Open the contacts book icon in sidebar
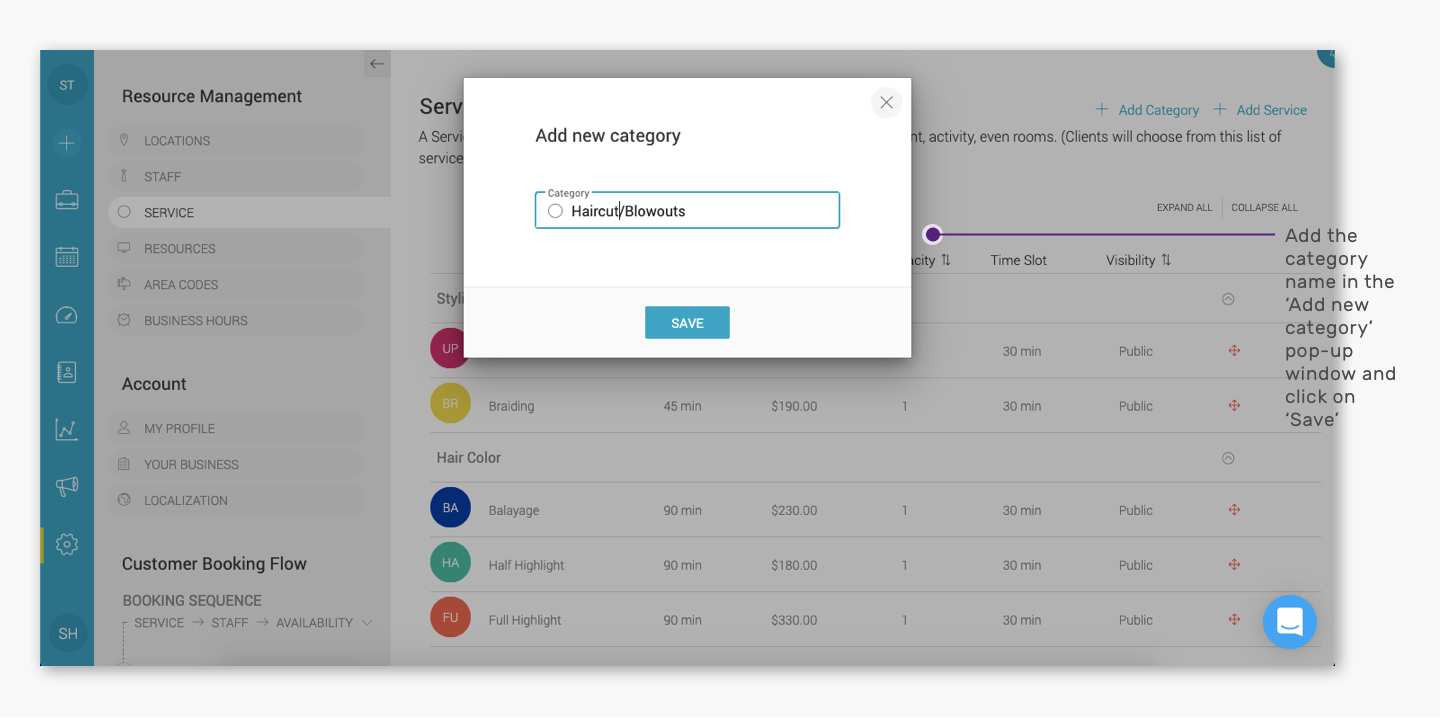Viewport: 1440px width, 718px height. point(67,372)
